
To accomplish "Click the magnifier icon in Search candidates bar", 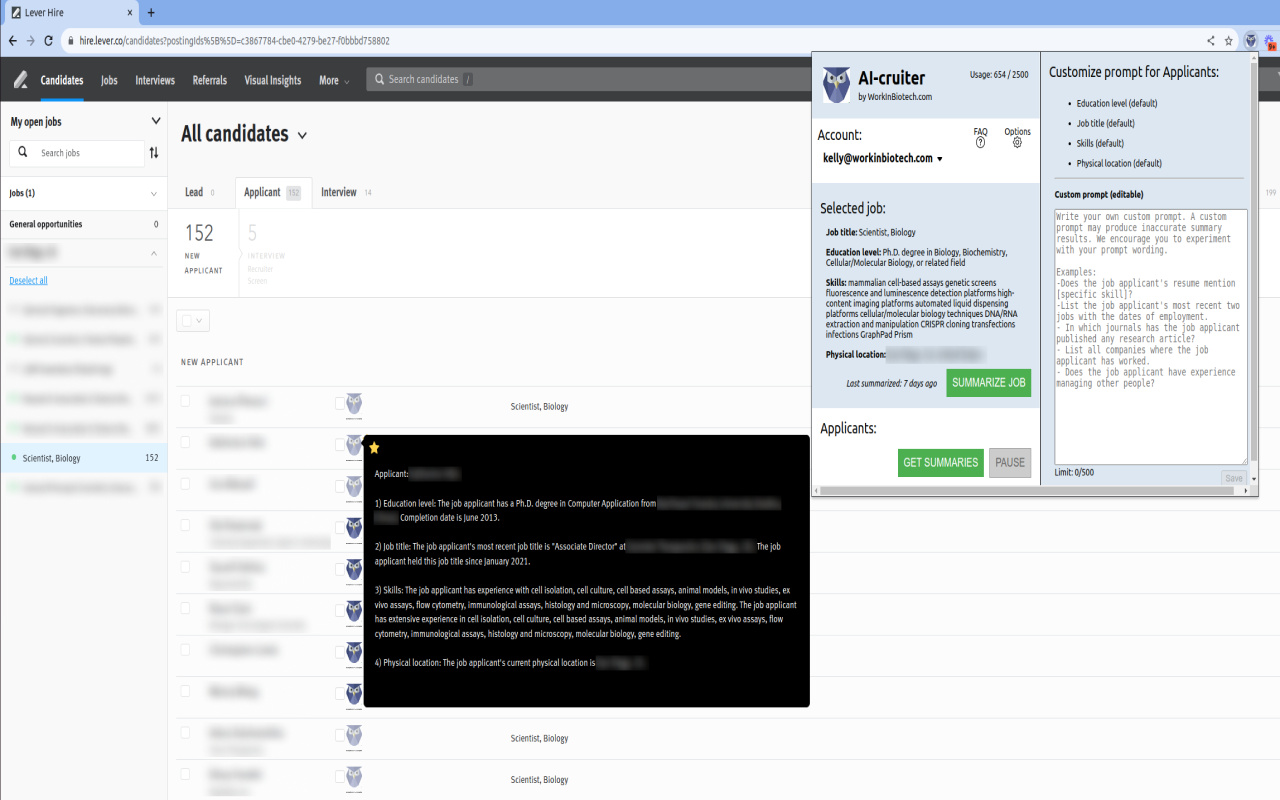I will click(x=377, y=80).
